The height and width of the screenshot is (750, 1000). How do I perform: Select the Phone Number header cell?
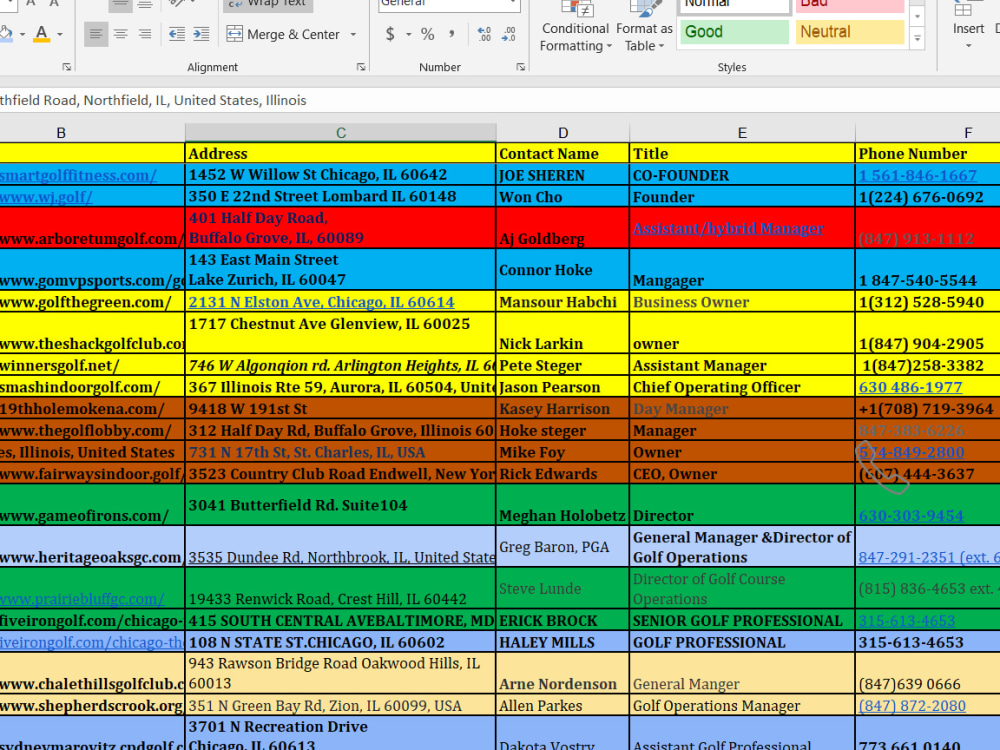coord(927,154)
